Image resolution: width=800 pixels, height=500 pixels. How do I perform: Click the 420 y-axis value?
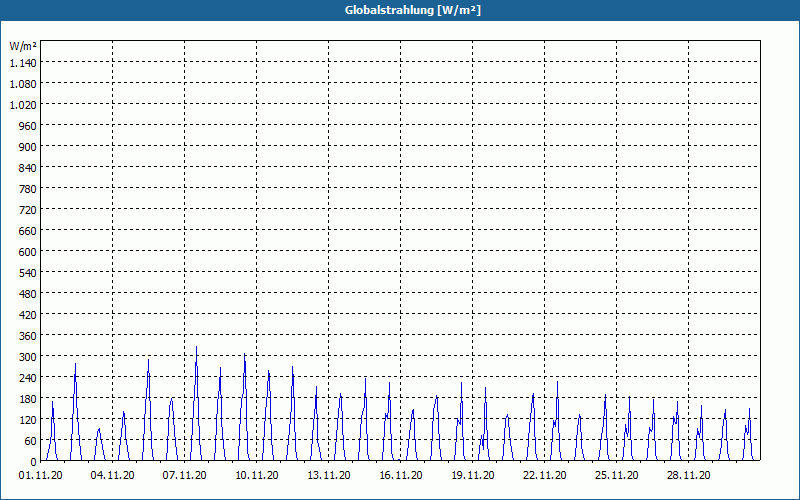coord(28,315)
